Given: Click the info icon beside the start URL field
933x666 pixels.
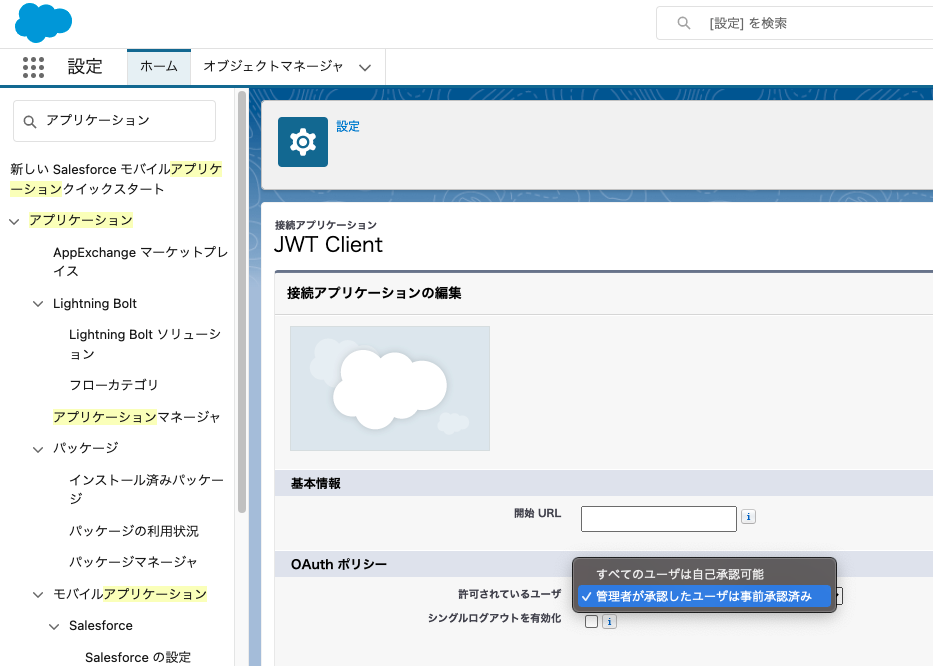Looking at the screenshot, I should [x=748, y=517].
